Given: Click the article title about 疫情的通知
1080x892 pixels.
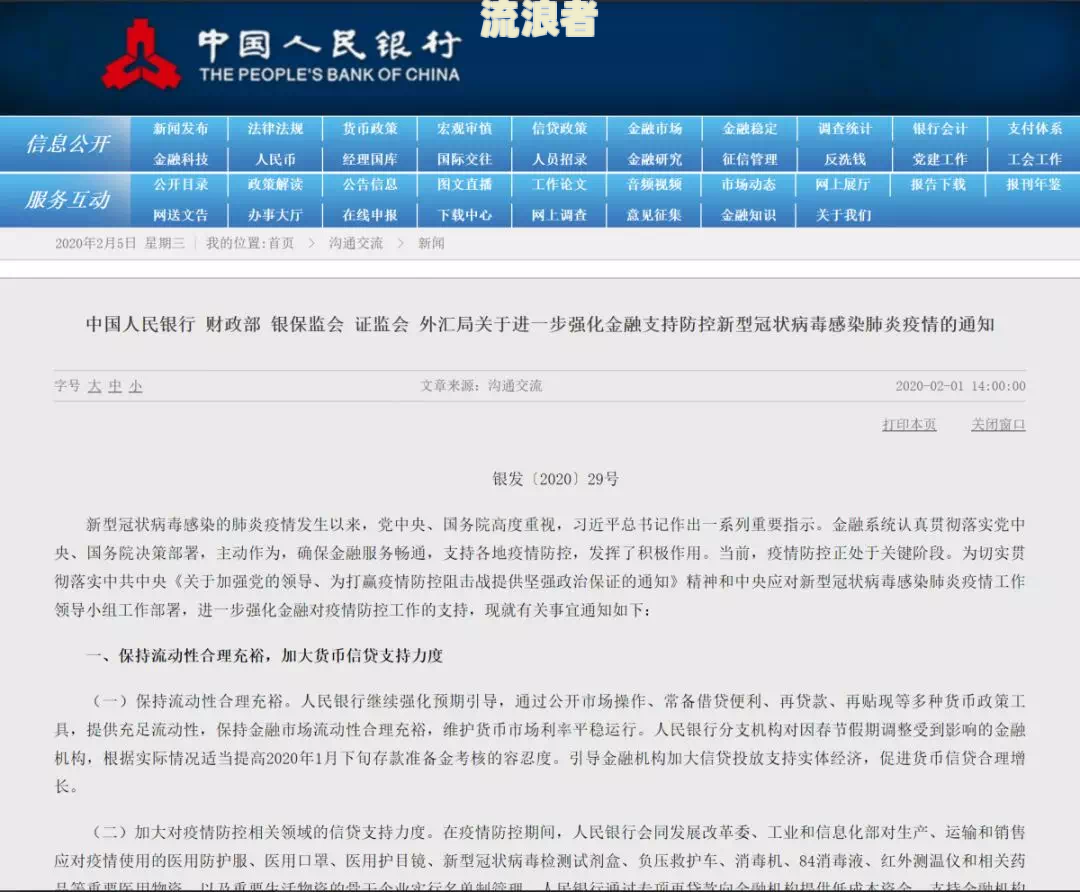Looking at the screenshot, I should 540,324.
